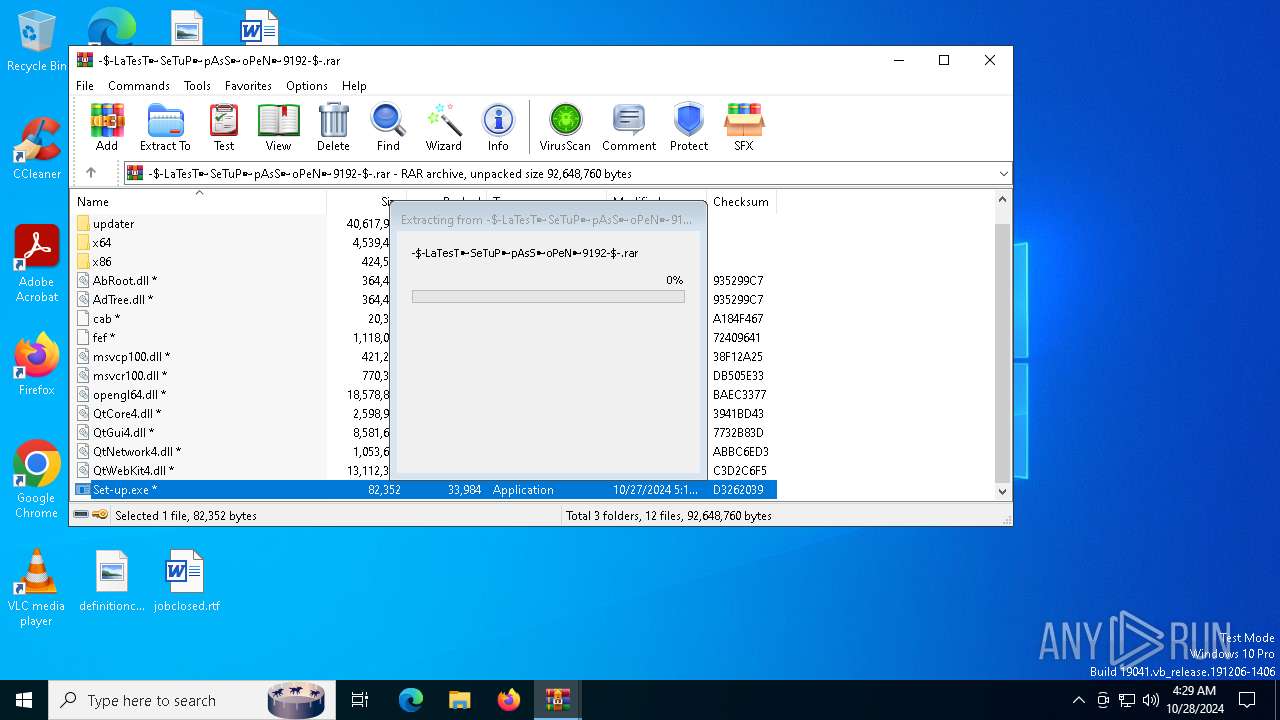Open the Help menu
The image size is (1280, 720).
tap(354, 86)
